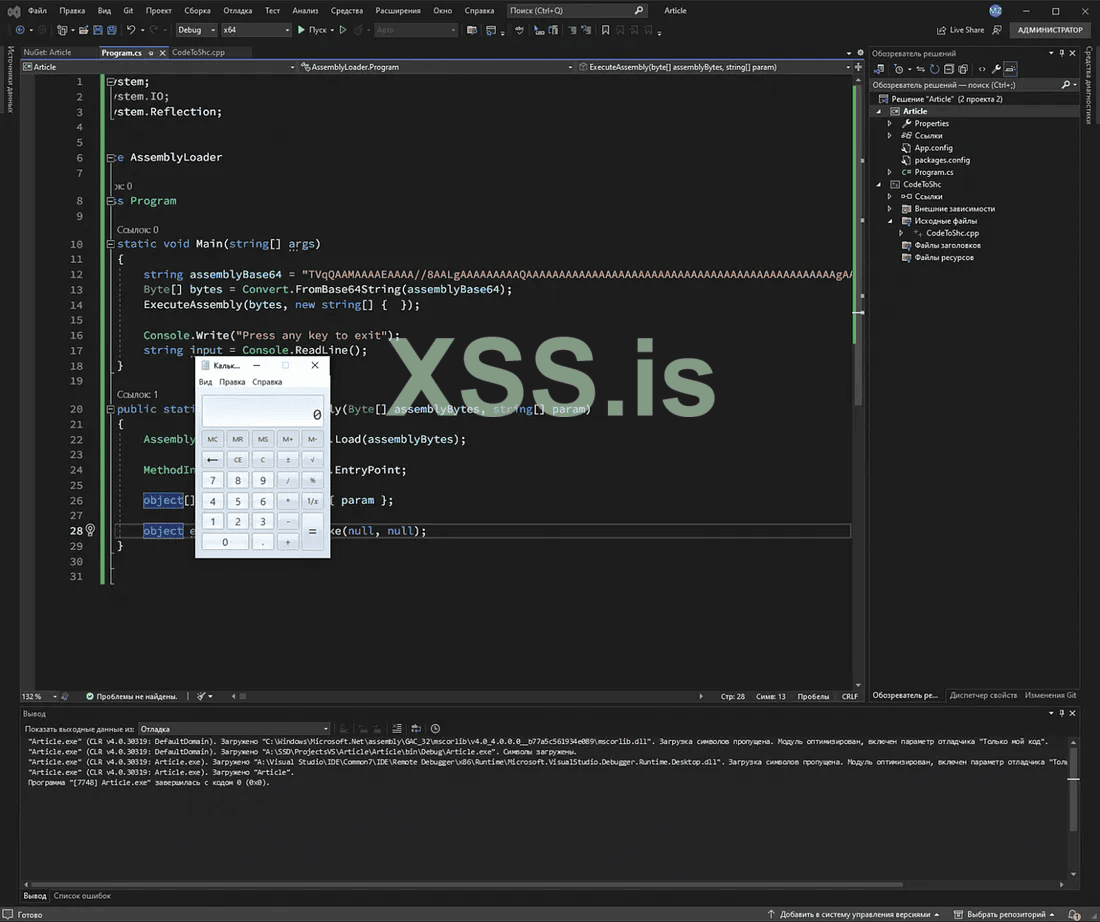Image resolution: width=1100 pixels, height=922 pixels.
Task: Click the lightbulb quick actions icon on line 28
Action: [90, 531]
